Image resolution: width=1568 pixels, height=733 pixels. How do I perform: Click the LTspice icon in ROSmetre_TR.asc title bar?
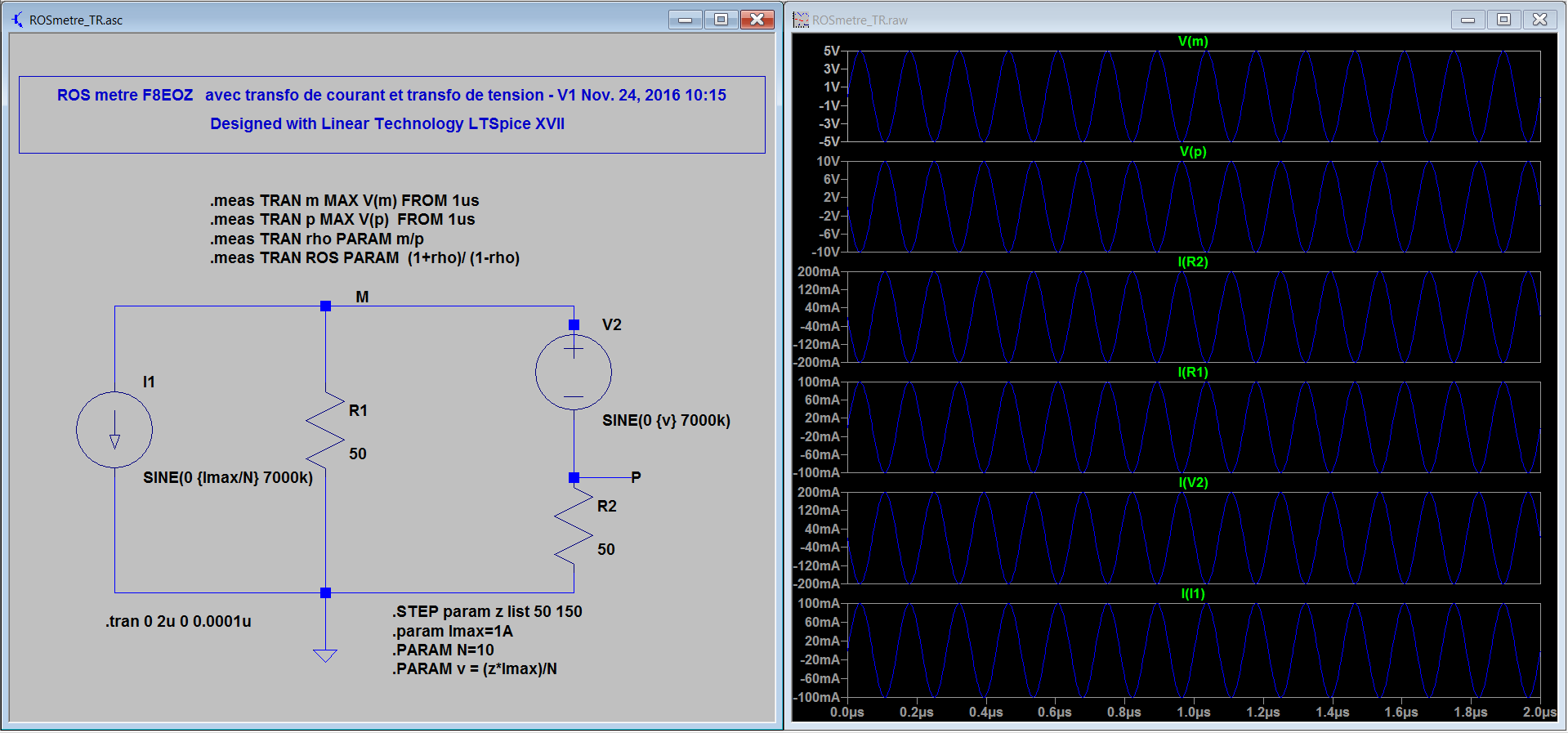tap(17, 20)
